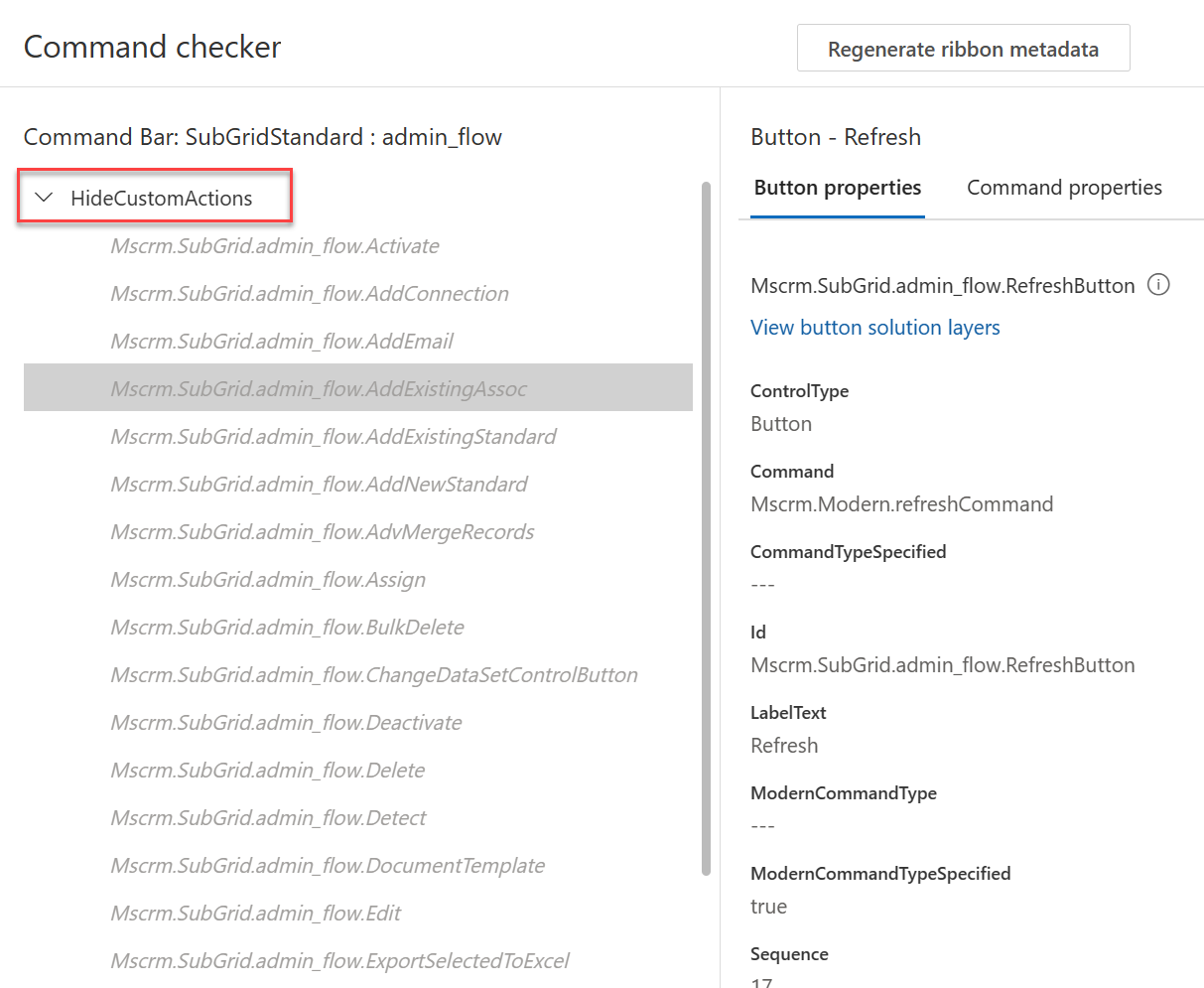Select the Mscrm.SubGrid.admin_flow.Activate command
This screenshot has width=1204, height=988.
(275, 245)
